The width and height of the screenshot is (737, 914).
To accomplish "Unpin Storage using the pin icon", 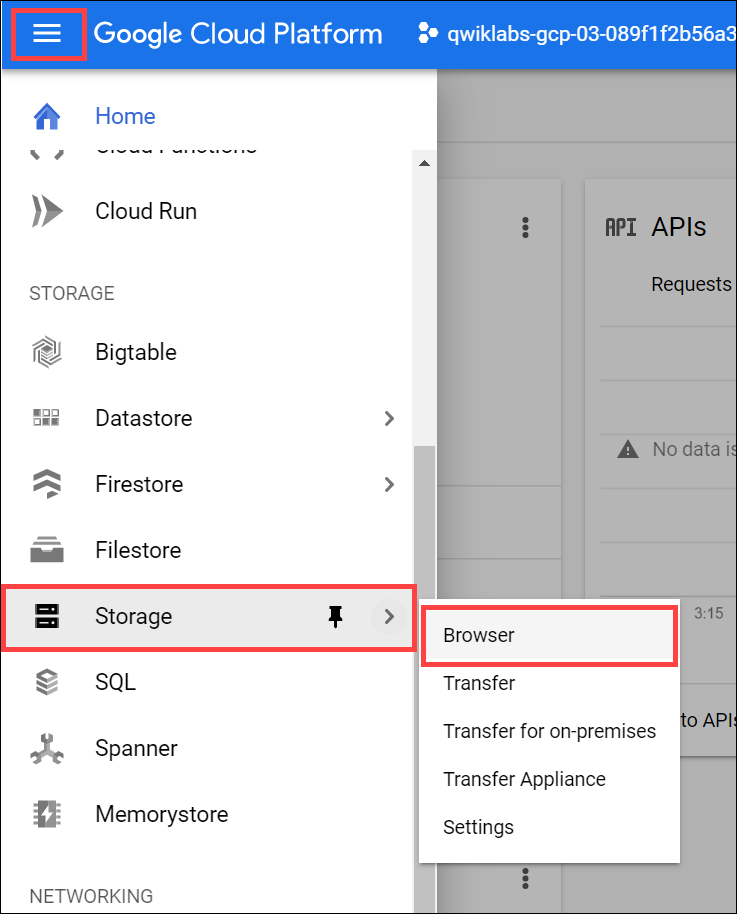I will (335, 616).
